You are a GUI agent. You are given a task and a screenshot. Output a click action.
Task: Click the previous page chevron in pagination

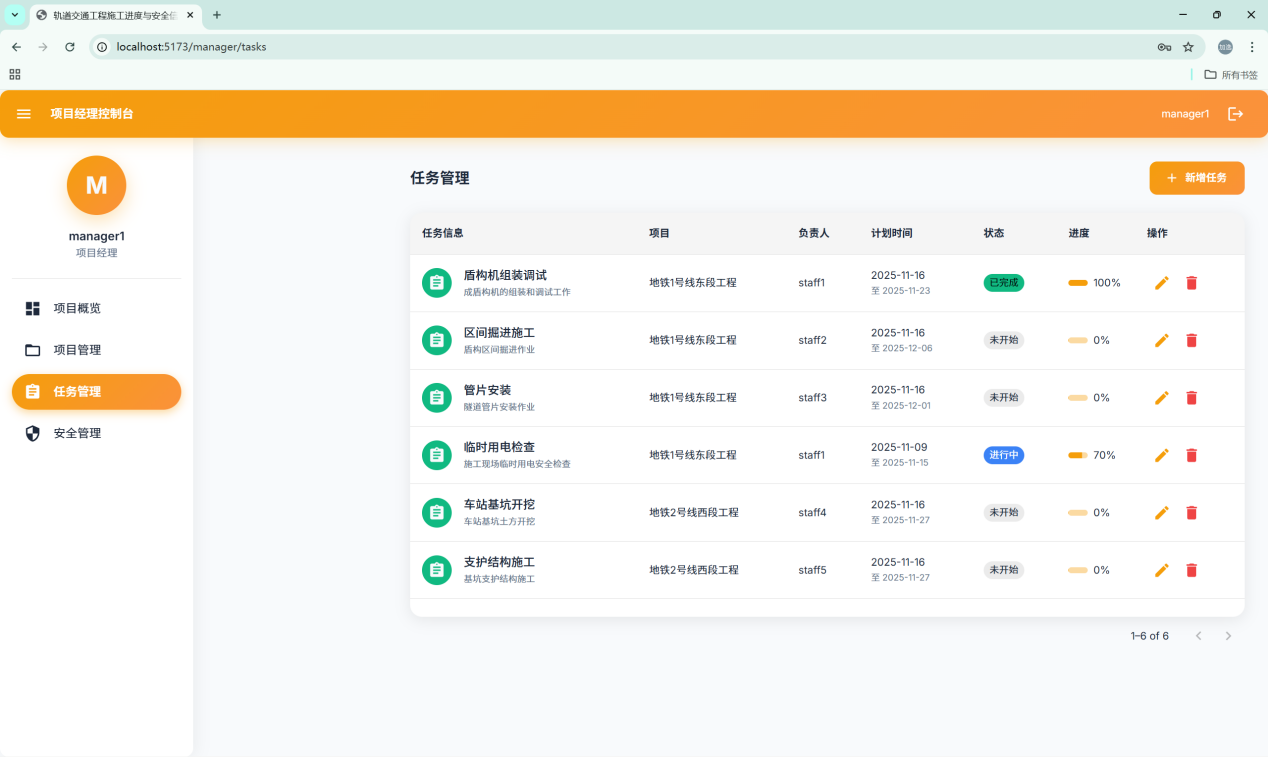[x=1199, y=635]
